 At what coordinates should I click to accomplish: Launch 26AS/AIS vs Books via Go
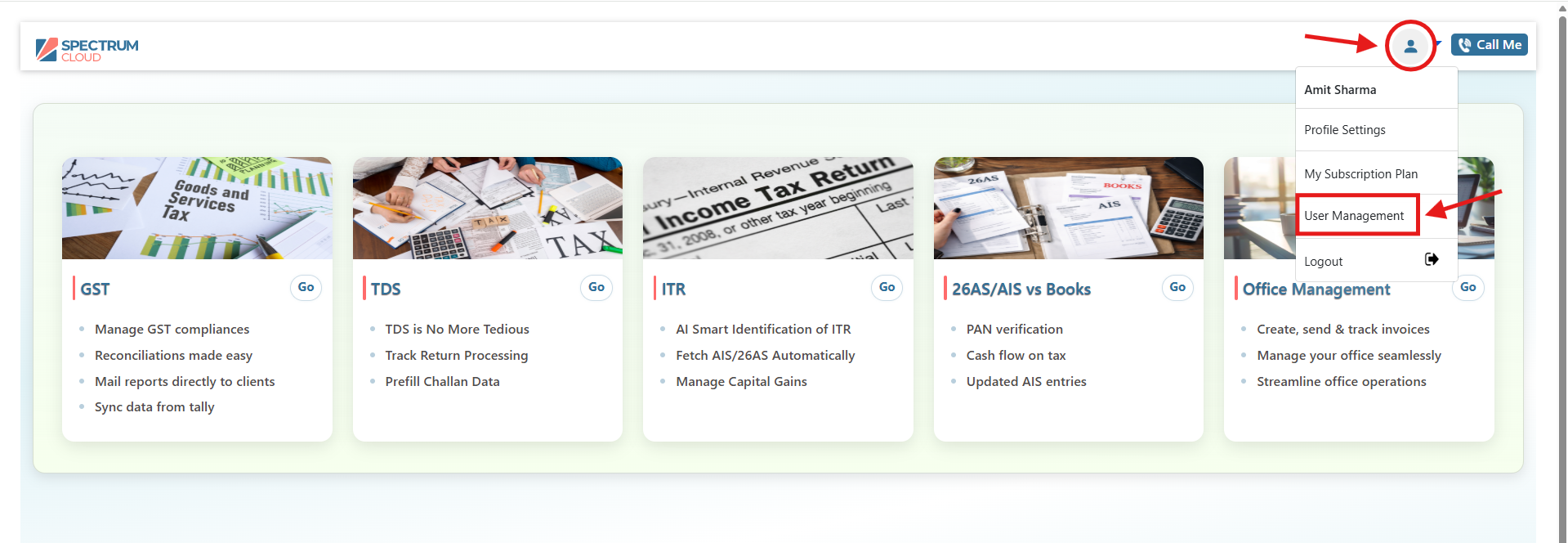pos(1177,287)
